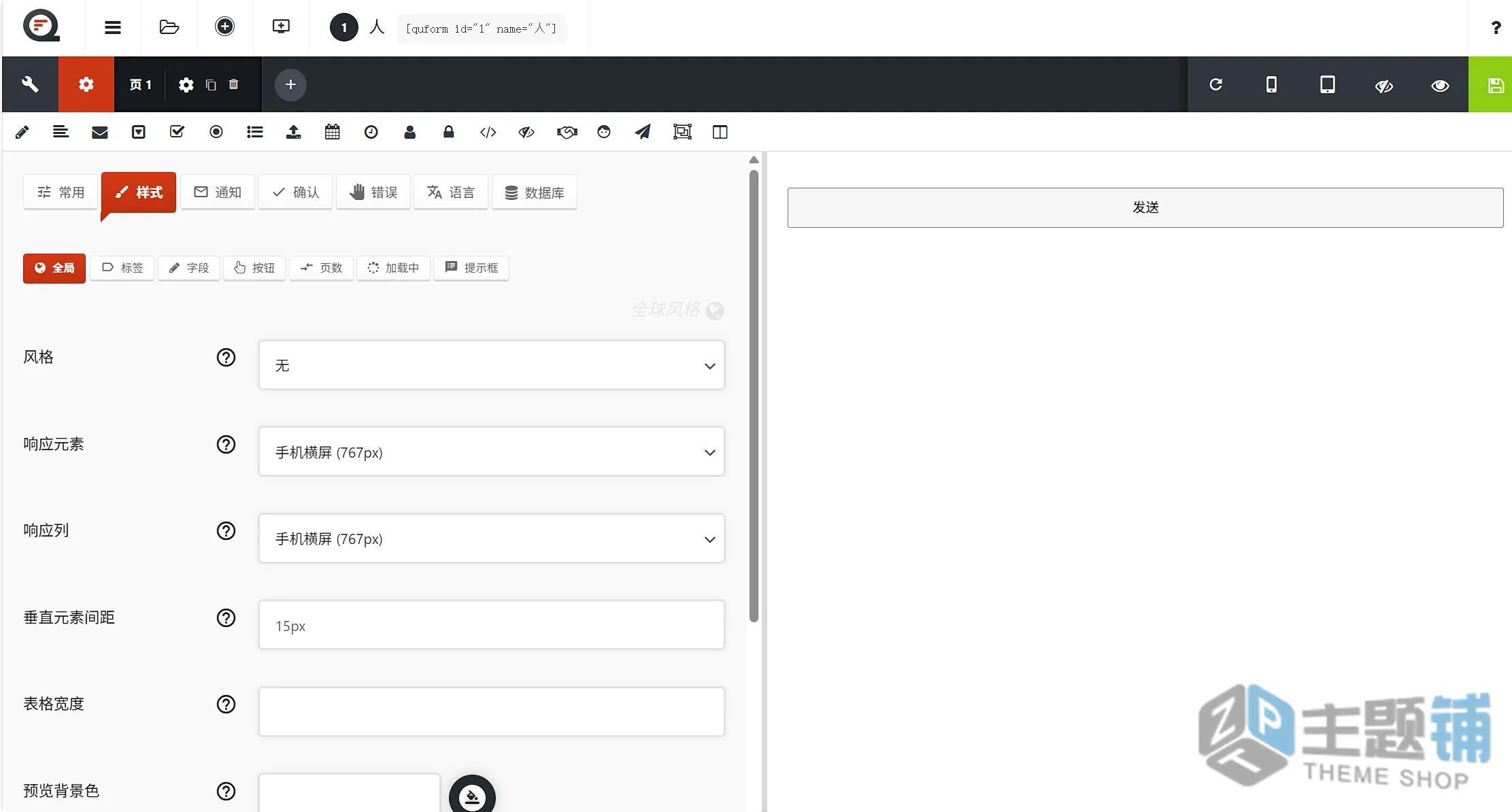Click the add to screen icon
This screenshot has height=812, width=1512.
click(281, 27)
